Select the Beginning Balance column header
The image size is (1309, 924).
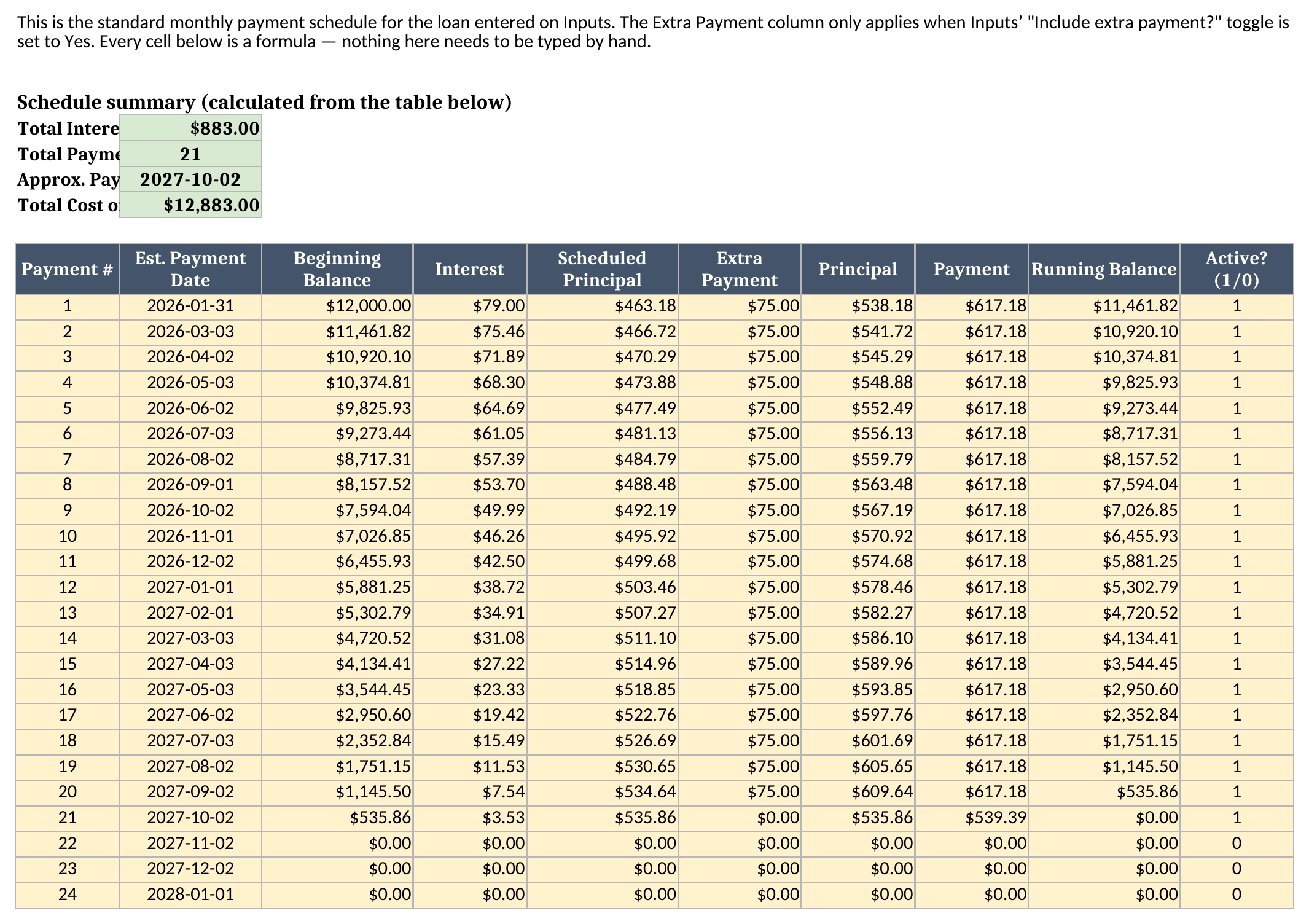point(337,269)
